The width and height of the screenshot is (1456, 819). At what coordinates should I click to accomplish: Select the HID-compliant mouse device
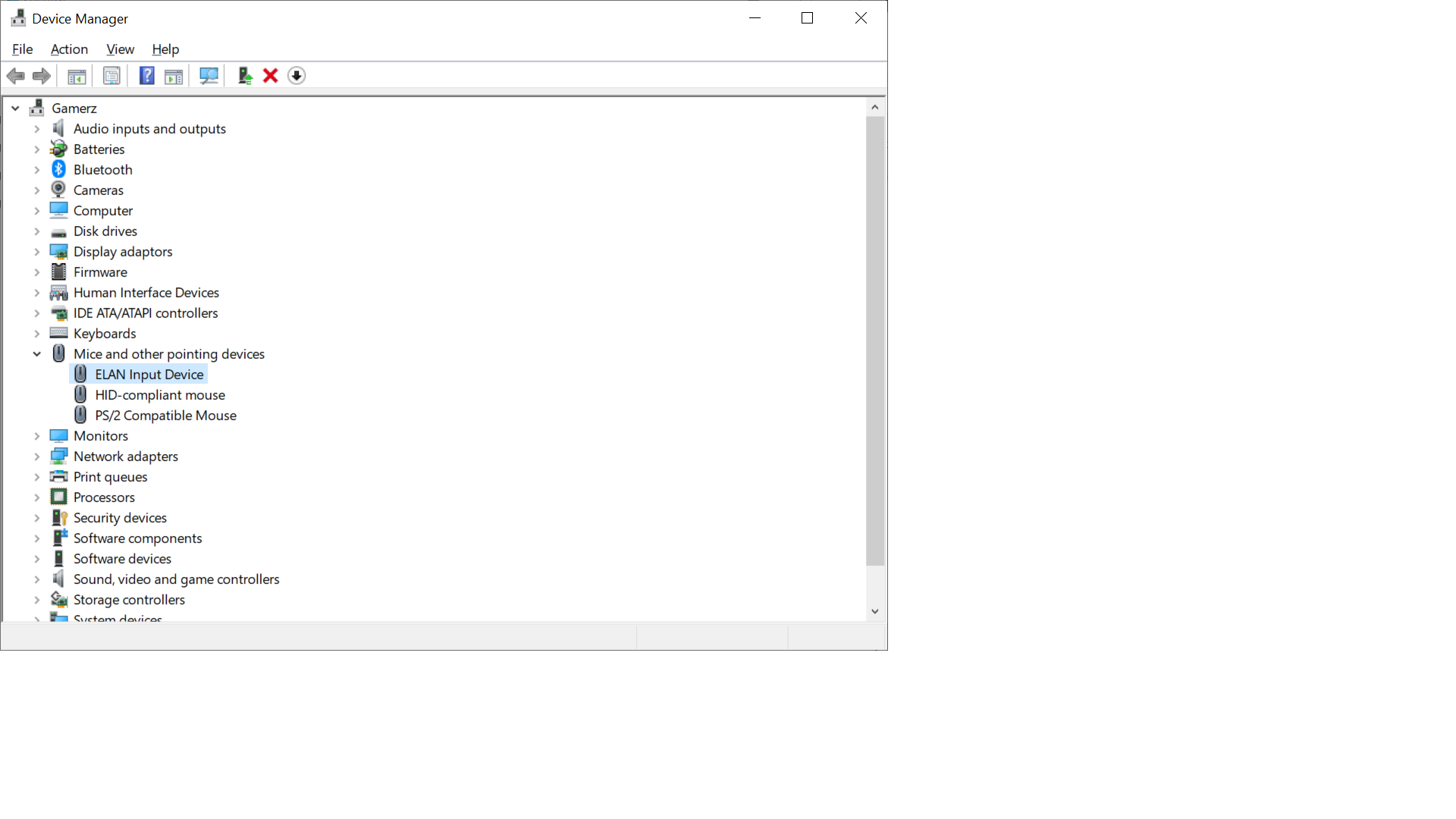pyautogui.click(x=159, y=394)
